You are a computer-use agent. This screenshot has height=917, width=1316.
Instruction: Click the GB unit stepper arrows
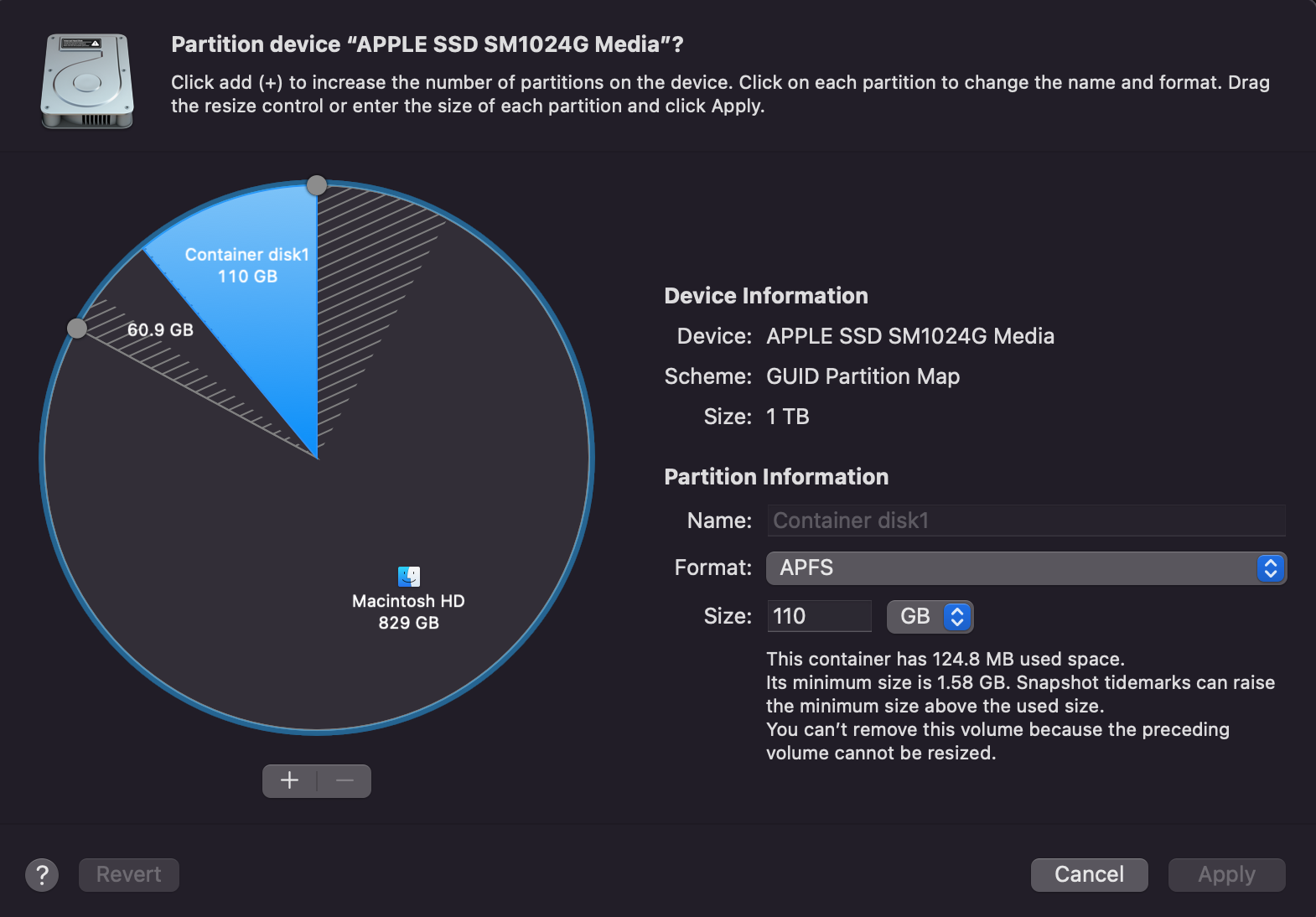957,617
